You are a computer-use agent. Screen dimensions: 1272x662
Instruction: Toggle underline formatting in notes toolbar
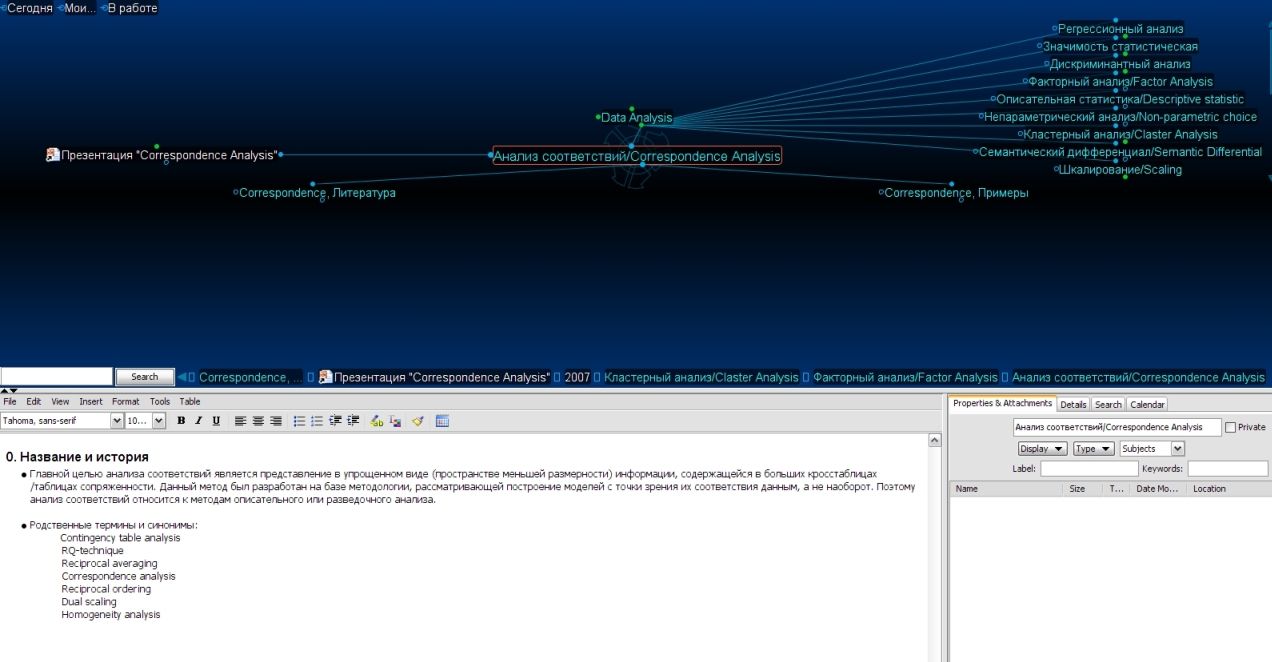216,421
